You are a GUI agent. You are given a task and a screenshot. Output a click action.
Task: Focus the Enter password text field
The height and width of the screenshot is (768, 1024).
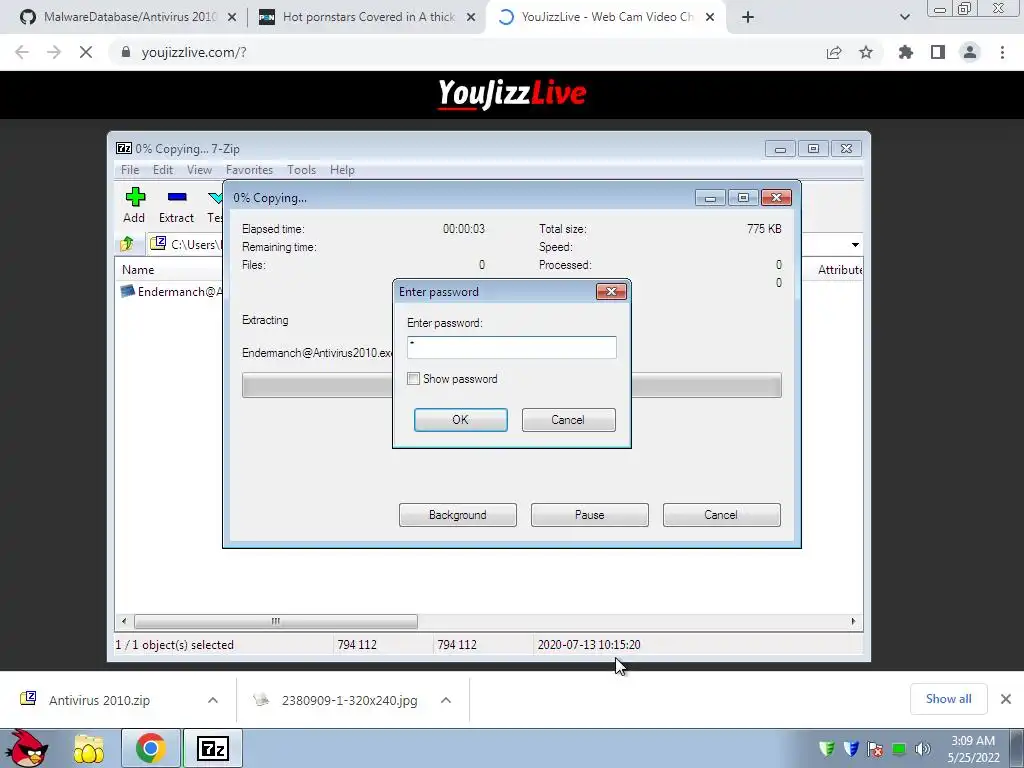[x=512, y=347]
